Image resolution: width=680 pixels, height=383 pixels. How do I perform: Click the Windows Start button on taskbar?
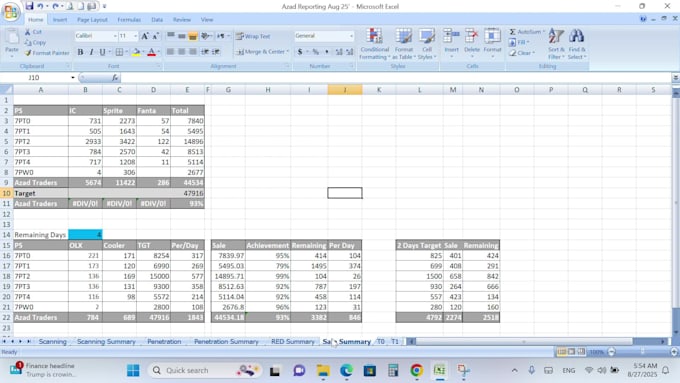pyautogui.click(x=133, y=370)
